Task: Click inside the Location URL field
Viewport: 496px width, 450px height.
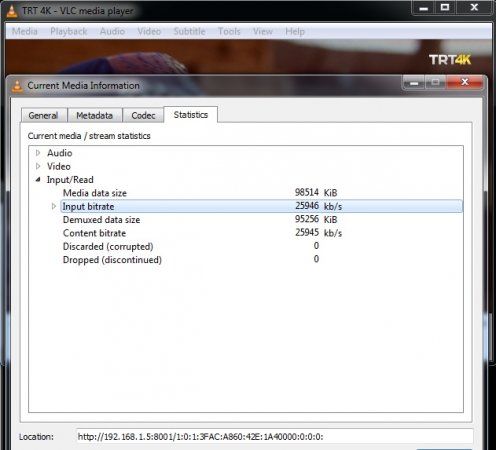Action: [x=274, y=436]
